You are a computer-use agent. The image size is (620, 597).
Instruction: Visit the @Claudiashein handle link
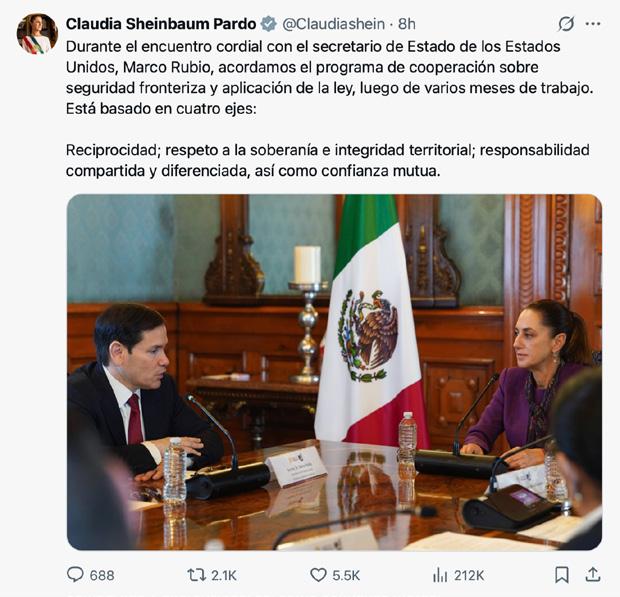[333, 24]
